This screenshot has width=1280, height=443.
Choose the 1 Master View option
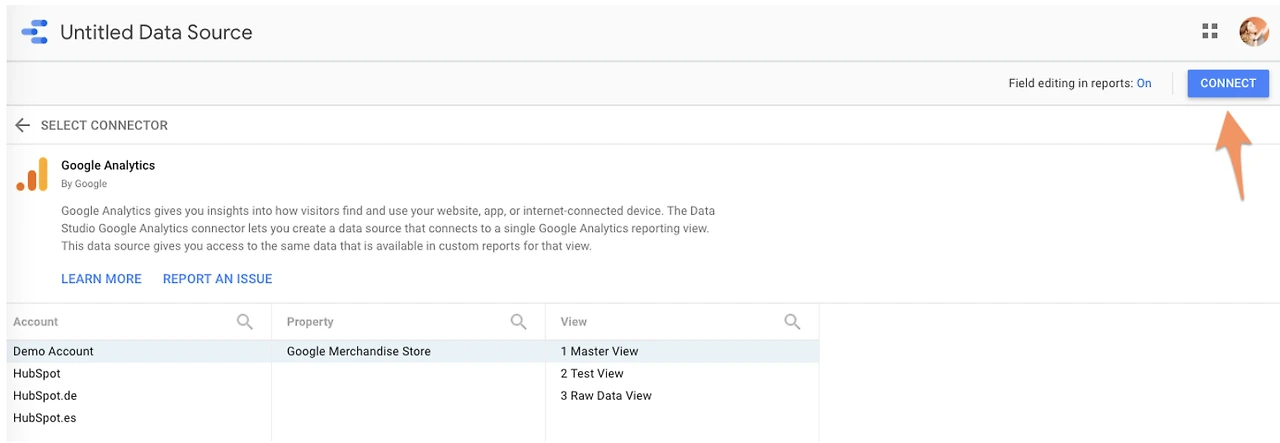tap(599, 352)
